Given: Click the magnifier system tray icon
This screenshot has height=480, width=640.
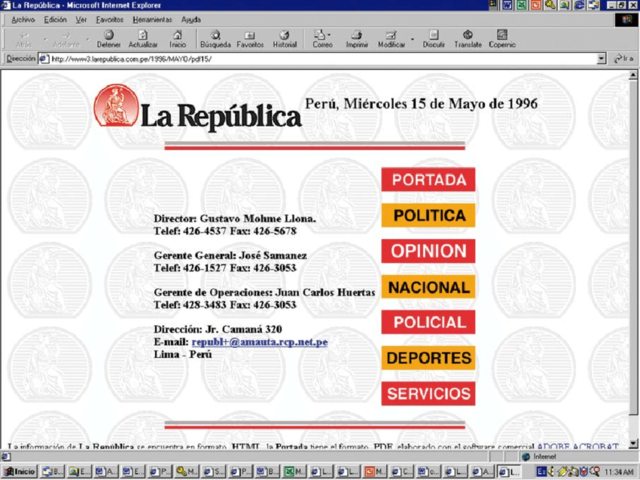Looking at the screenshot, I should pos(596,472).
